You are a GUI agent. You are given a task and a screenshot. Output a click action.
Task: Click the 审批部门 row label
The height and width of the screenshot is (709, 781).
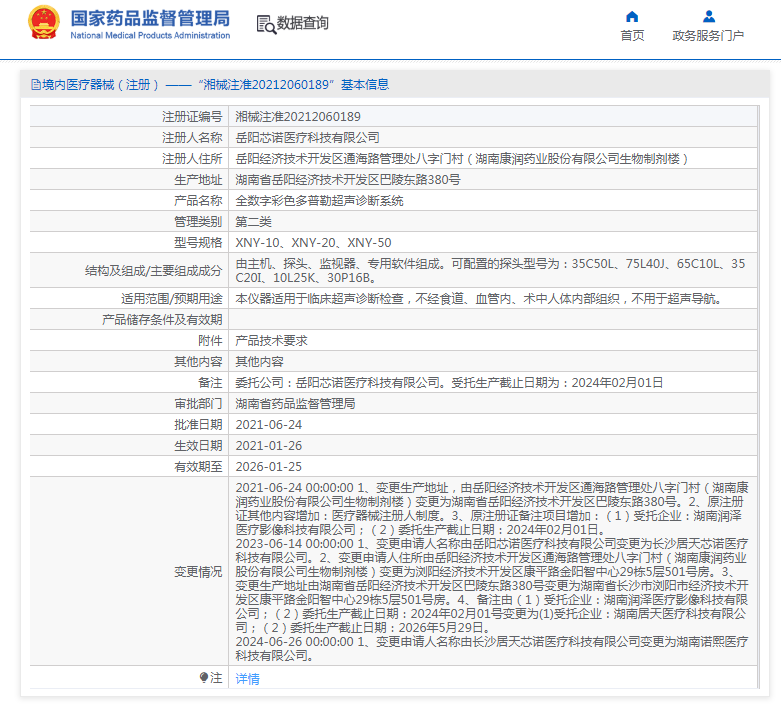pos(198,404)
